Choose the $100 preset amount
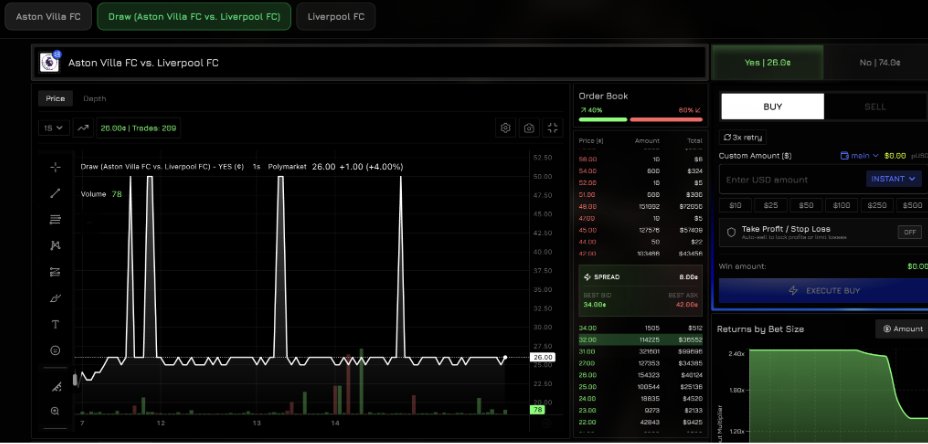 (x=842, y=205)
